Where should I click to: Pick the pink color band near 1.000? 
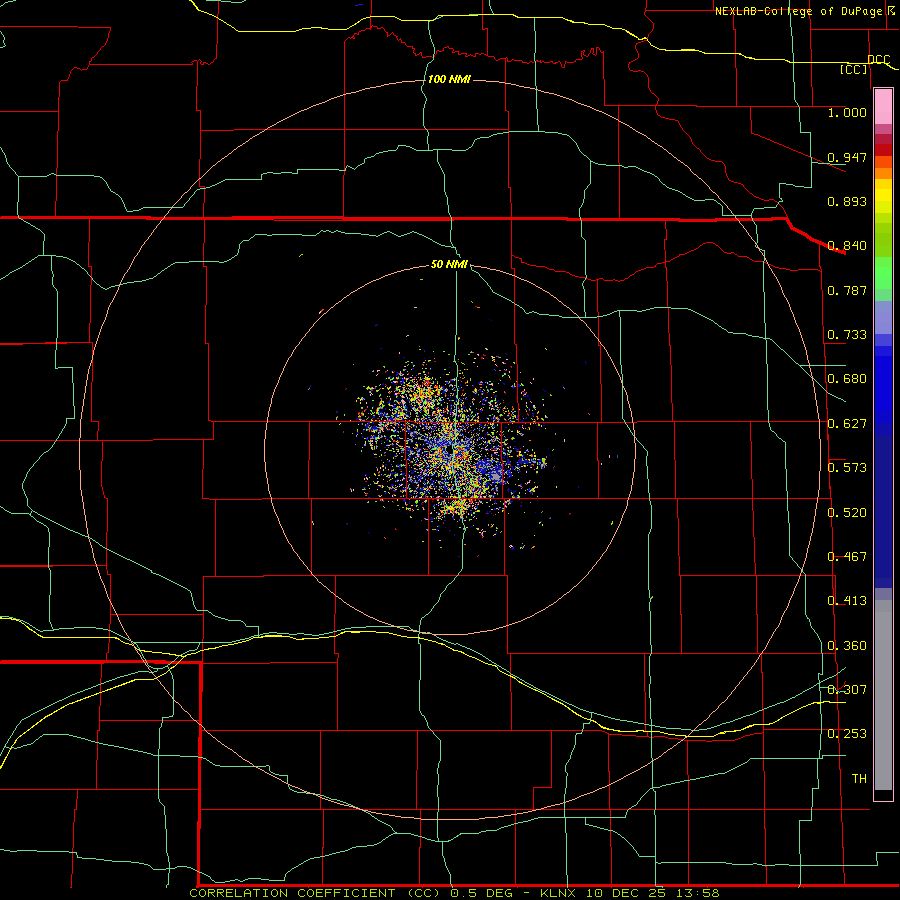pyautogui.click(x=883, y=107)
